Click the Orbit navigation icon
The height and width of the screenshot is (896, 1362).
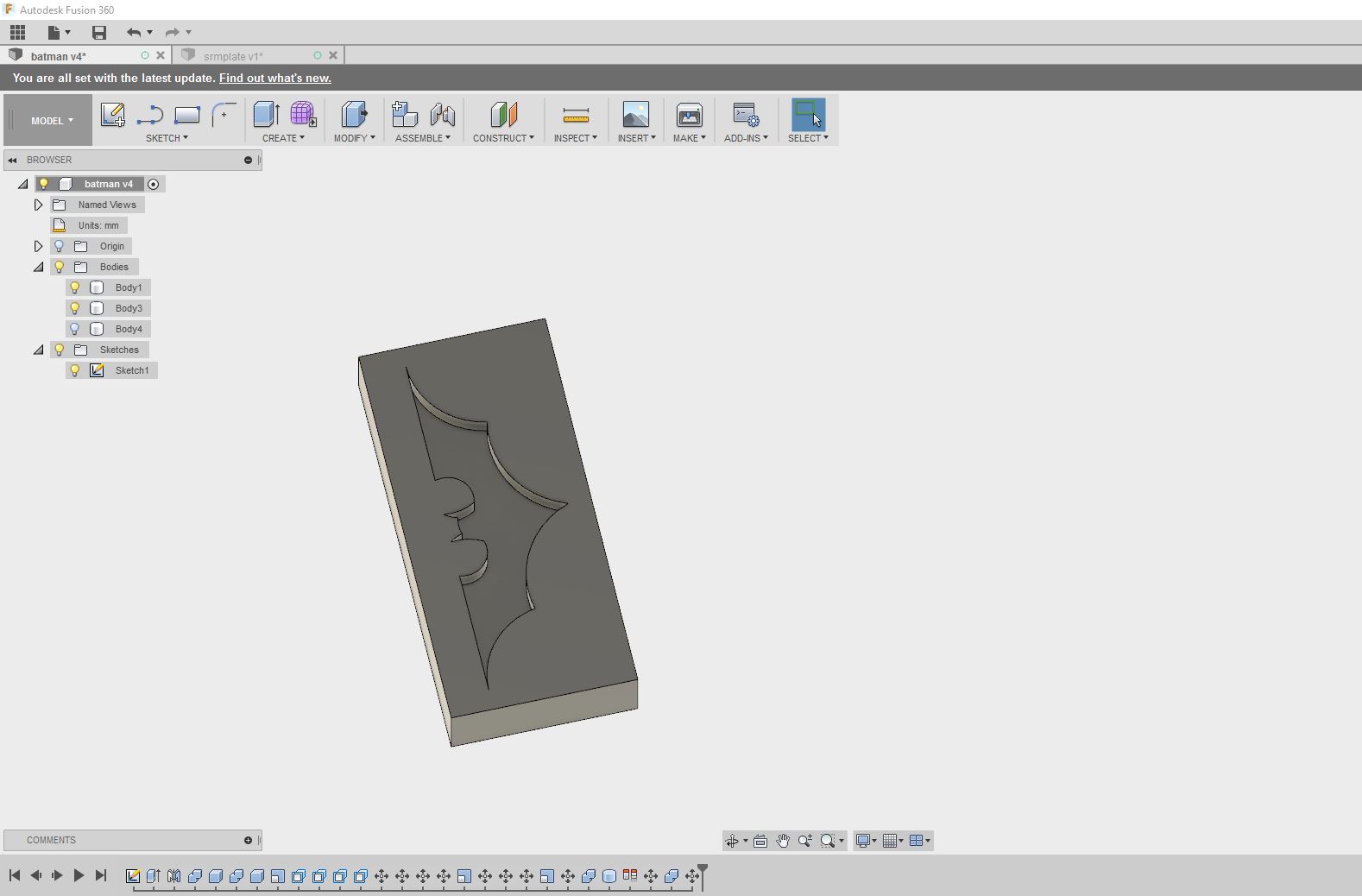pos(732,841)
